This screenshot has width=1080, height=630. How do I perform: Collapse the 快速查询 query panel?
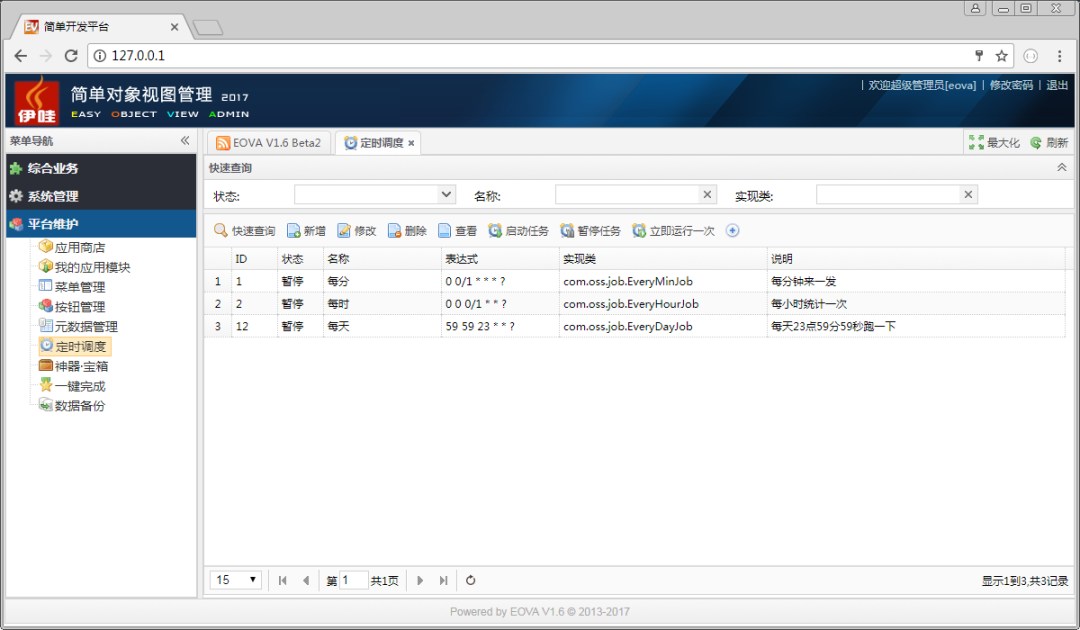(x=1061, y=168)
